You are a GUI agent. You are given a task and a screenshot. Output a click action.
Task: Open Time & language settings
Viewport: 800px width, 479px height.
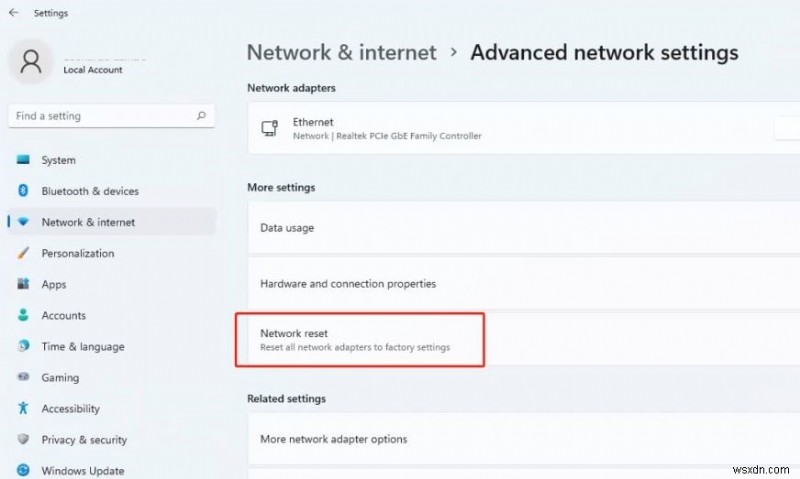pyautogui.click(x=82, y=347)
